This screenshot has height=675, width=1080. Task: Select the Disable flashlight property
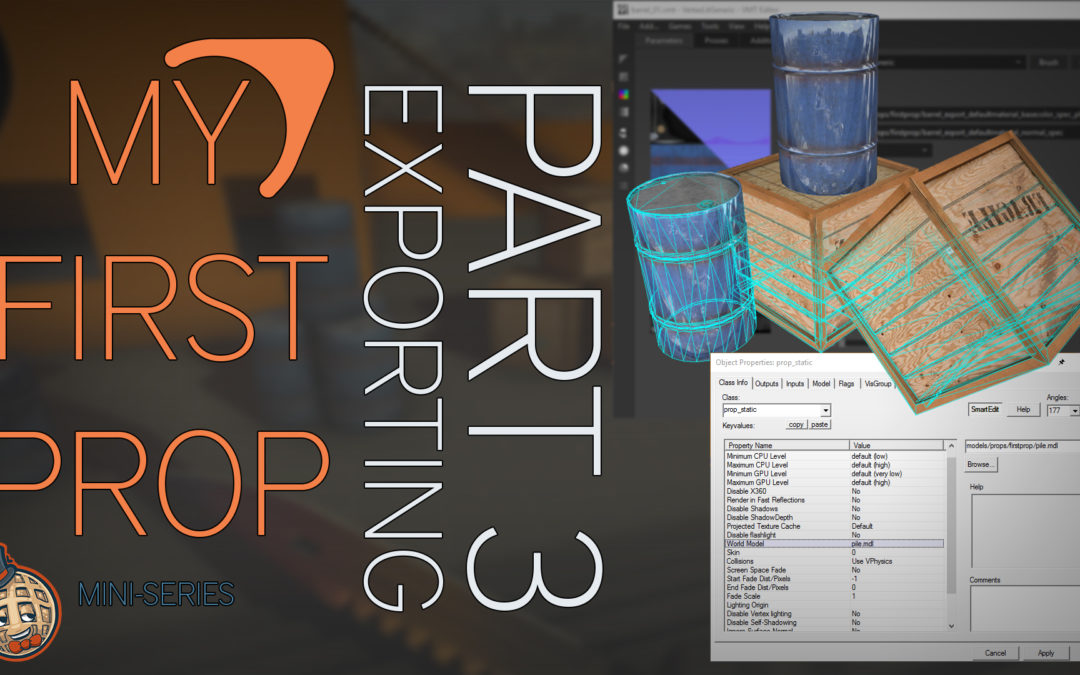tap(834, 534)
